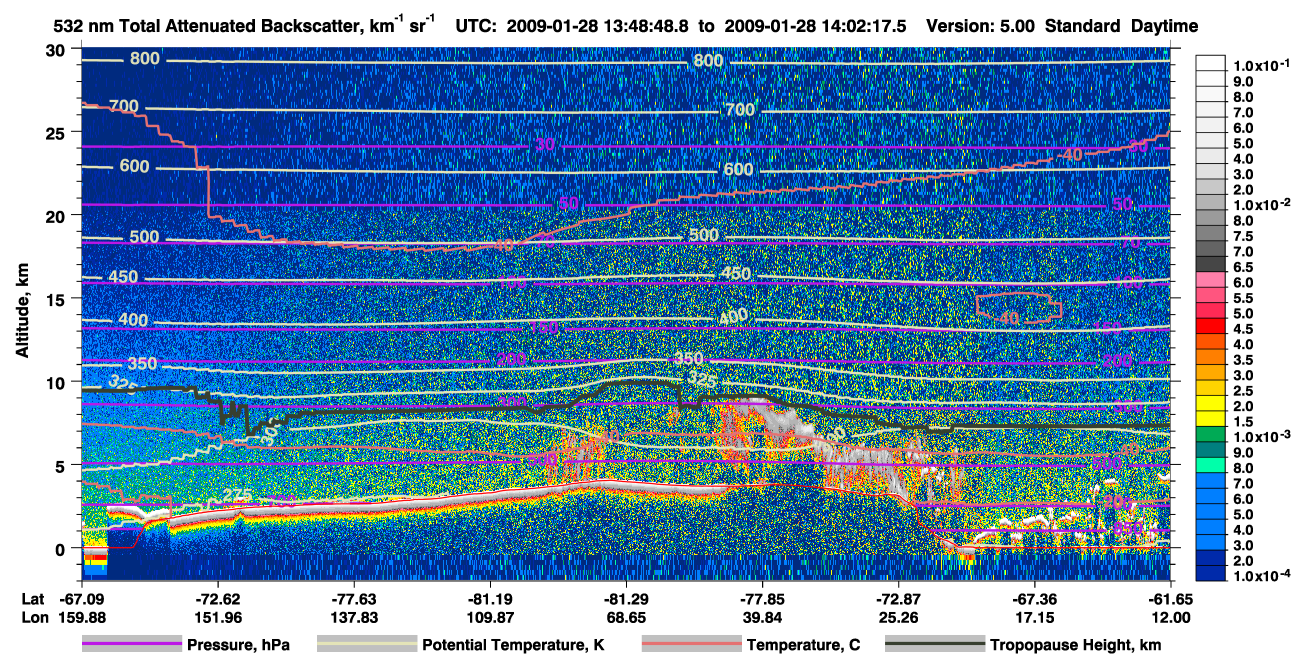Image resolution: width=1300 pixels, height=667 pixels.
Task: Click the end time "2009-01-28 14:02:17.5"
Action: click(x=816, y=26)
